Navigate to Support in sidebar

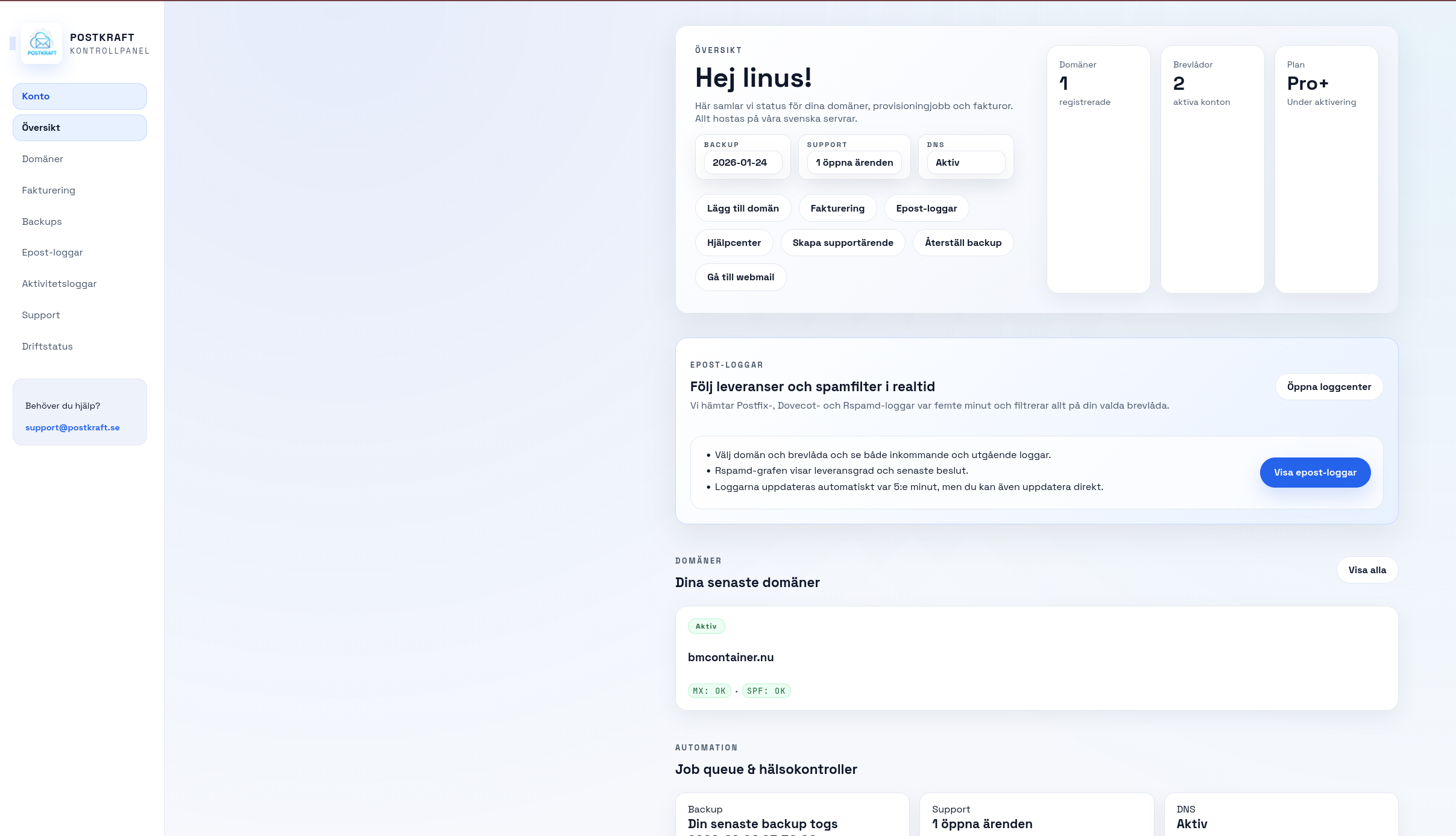pyautogui.click(x=40, y=315)
